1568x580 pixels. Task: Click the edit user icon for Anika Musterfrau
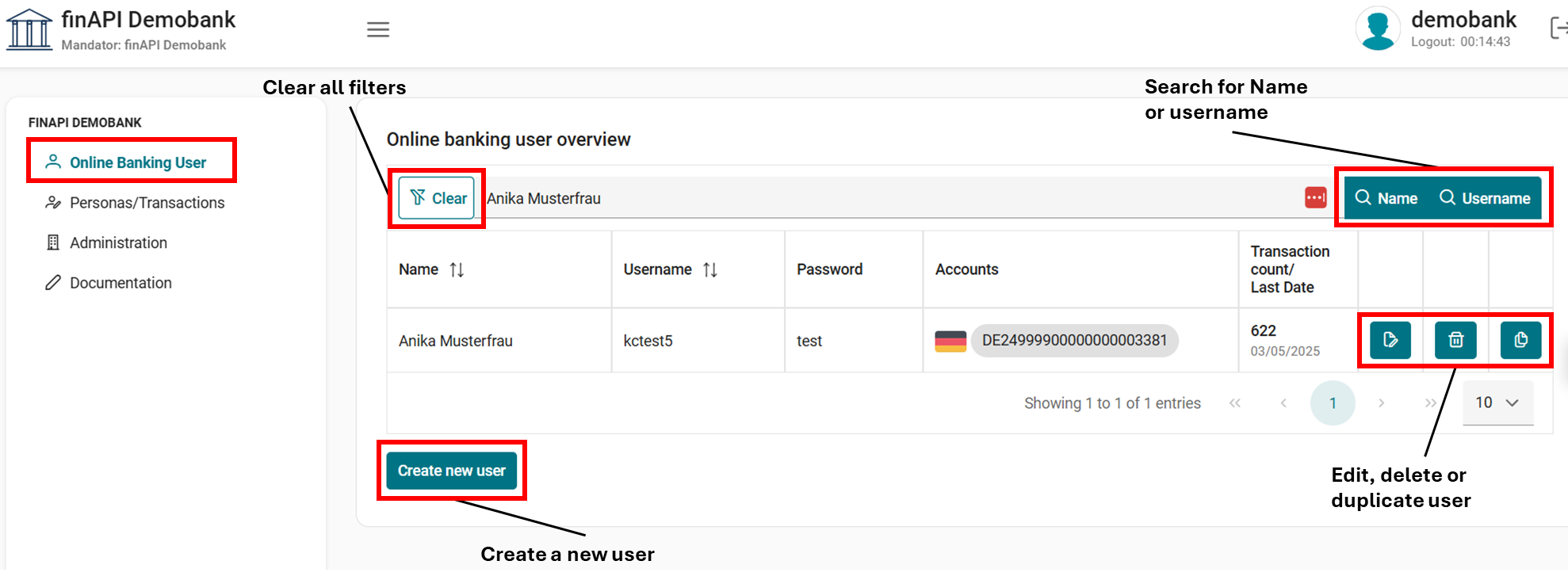pyautogui.click(x=1390, y=340)
